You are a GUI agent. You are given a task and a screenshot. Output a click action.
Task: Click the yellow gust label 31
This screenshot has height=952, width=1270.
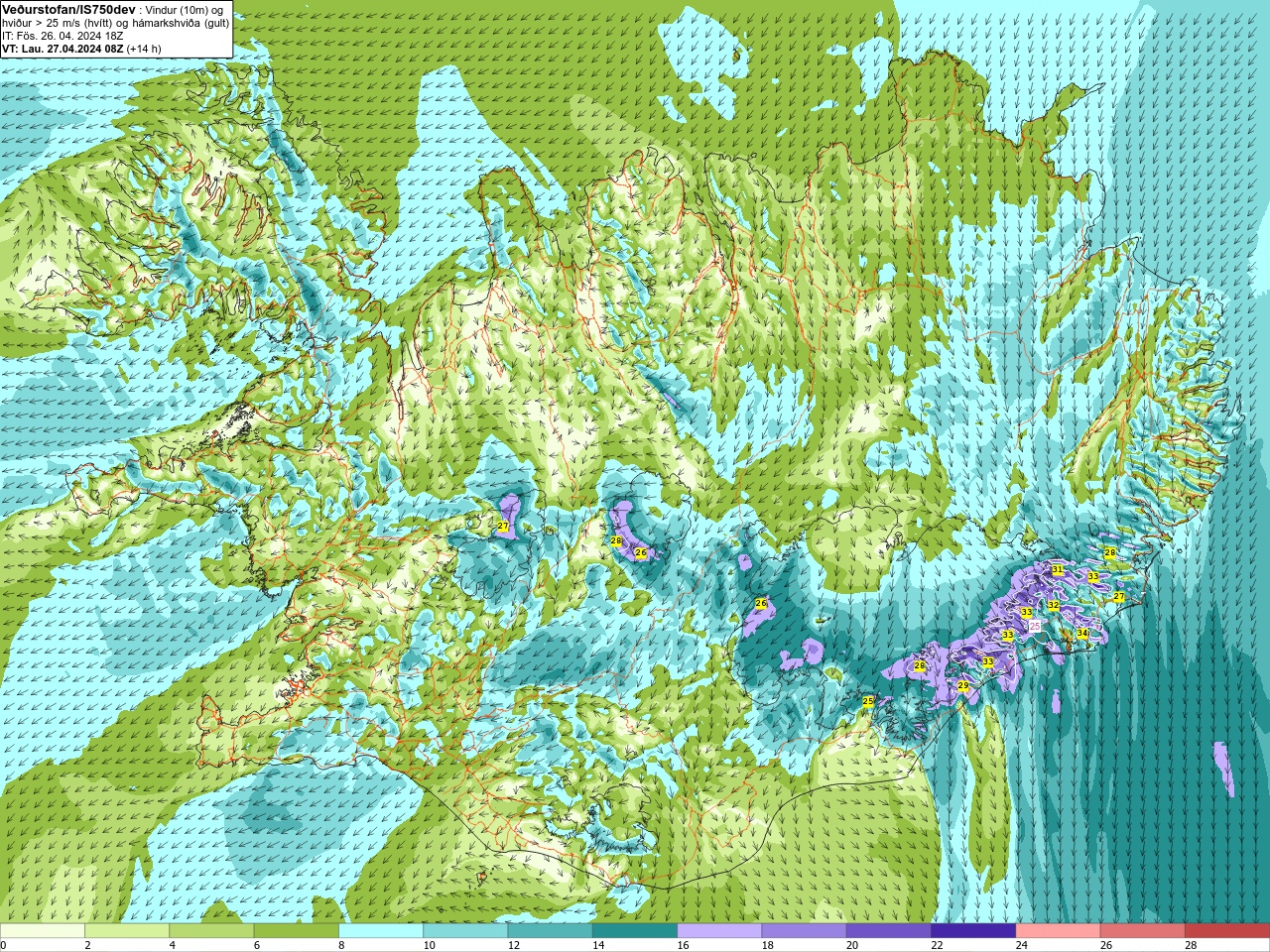click(1058, 569)
